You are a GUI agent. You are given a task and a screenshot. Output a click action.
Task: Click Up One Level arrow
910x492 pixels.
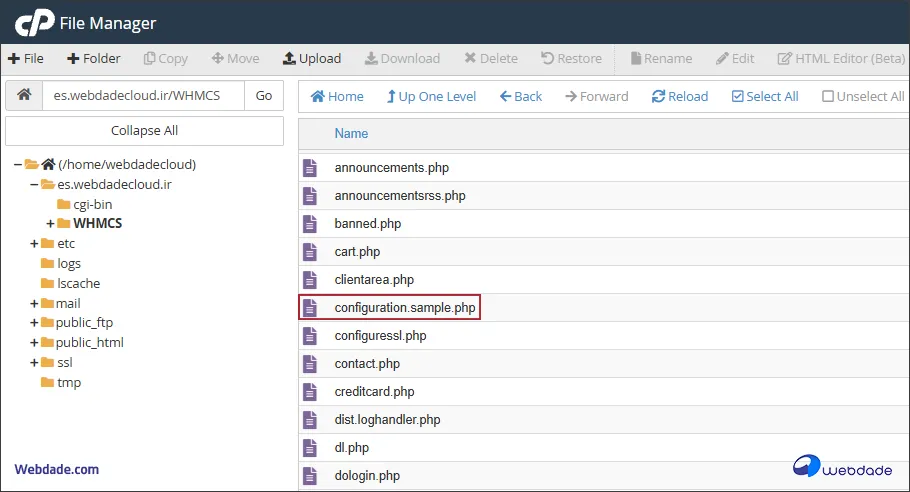(x=390, y=97)
